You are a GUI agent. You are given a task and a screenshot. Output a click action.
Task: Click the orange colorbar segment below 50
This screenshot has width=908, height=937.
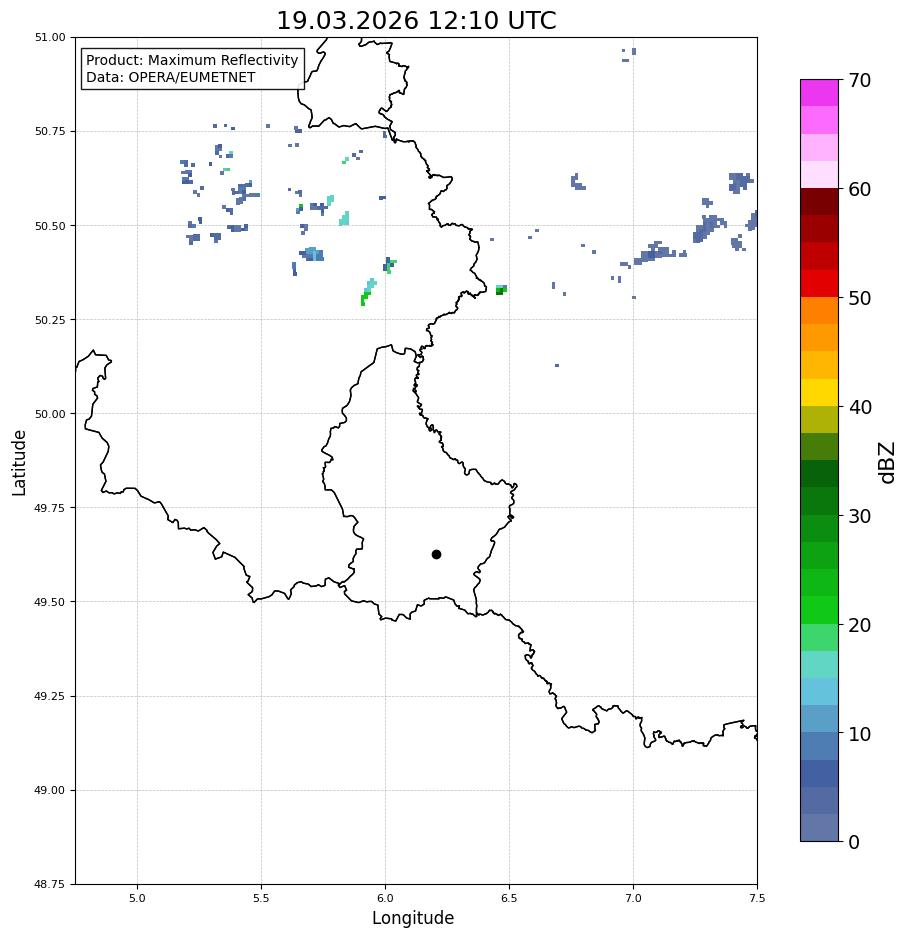tap(820, 311)
